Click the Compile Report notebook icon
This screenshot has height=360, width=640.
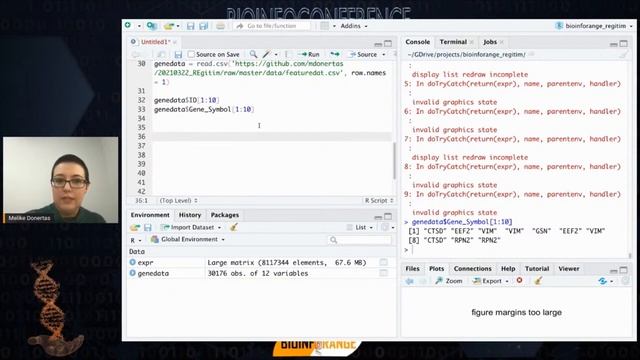288,54
